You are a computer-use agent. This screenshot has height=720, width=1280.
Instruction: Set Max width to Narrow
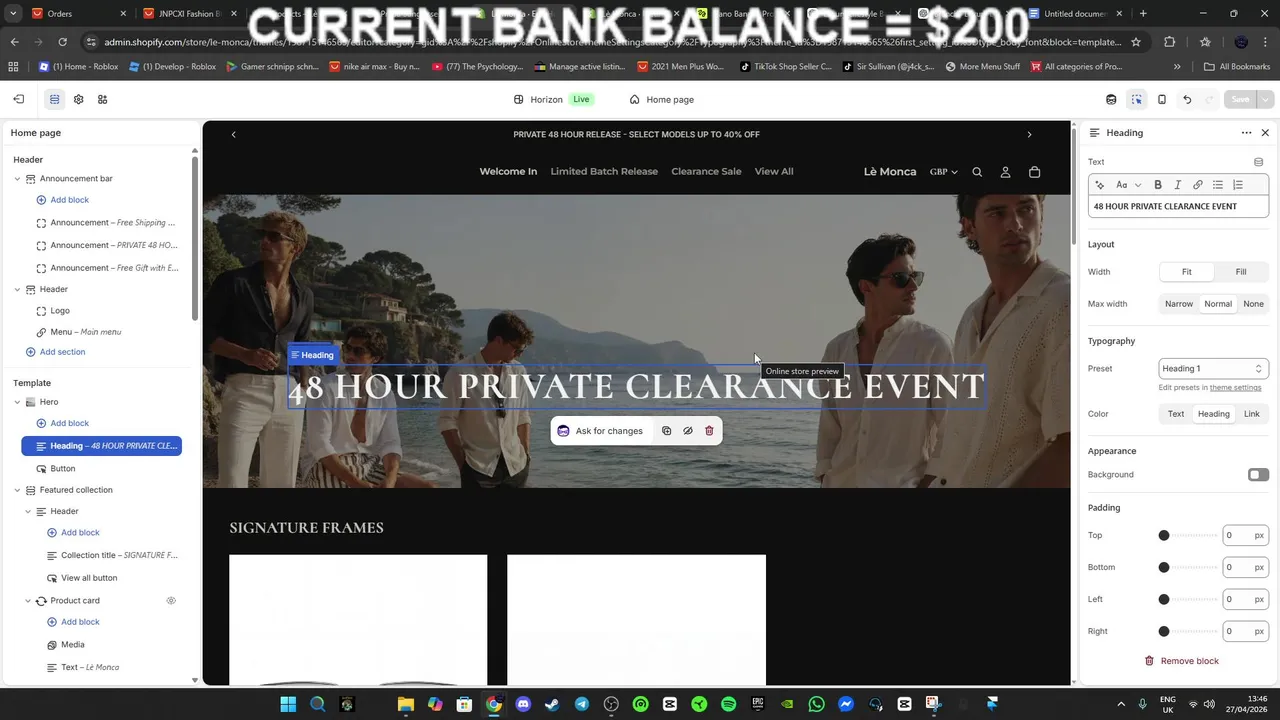pyautogui.click(x=1179, y=304)
